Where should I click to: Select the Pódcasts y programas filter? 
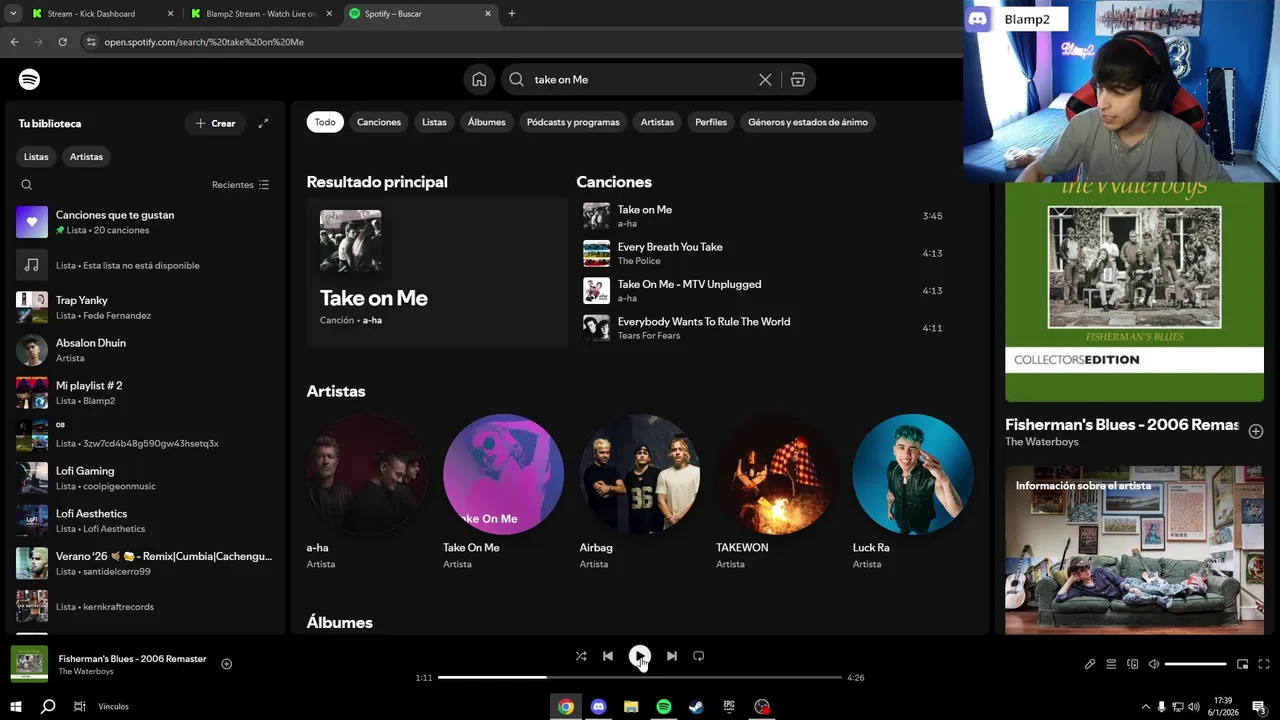coord(573,122)
